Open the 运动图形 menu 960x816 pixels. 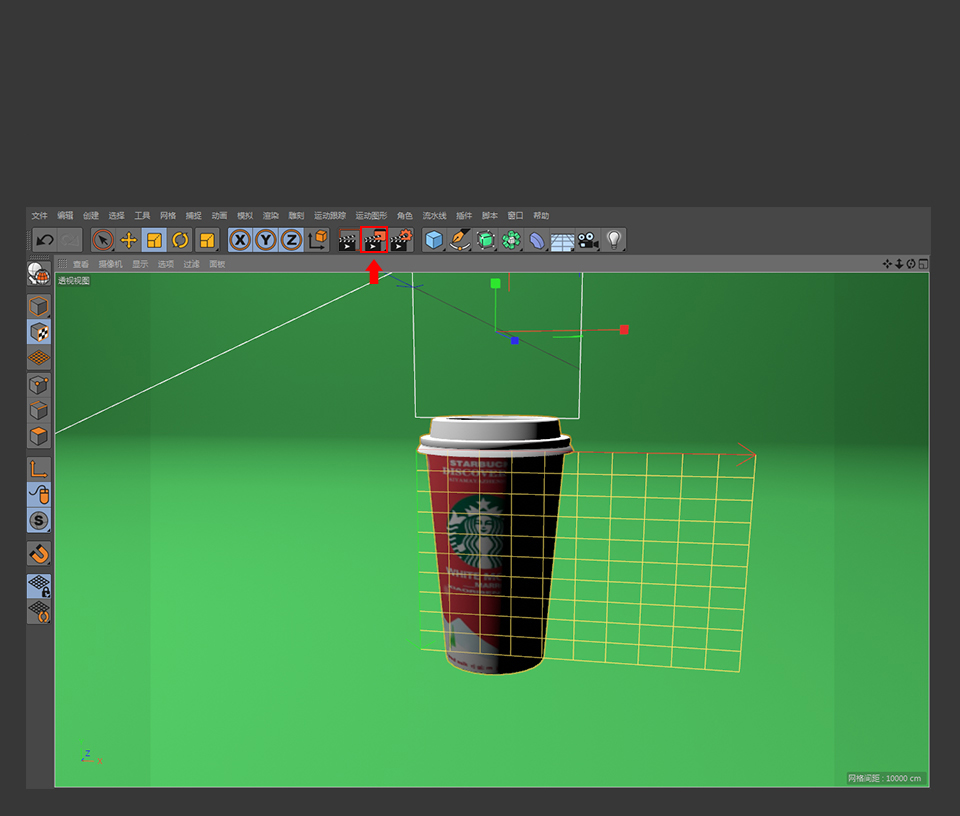[x=371, y=215]
